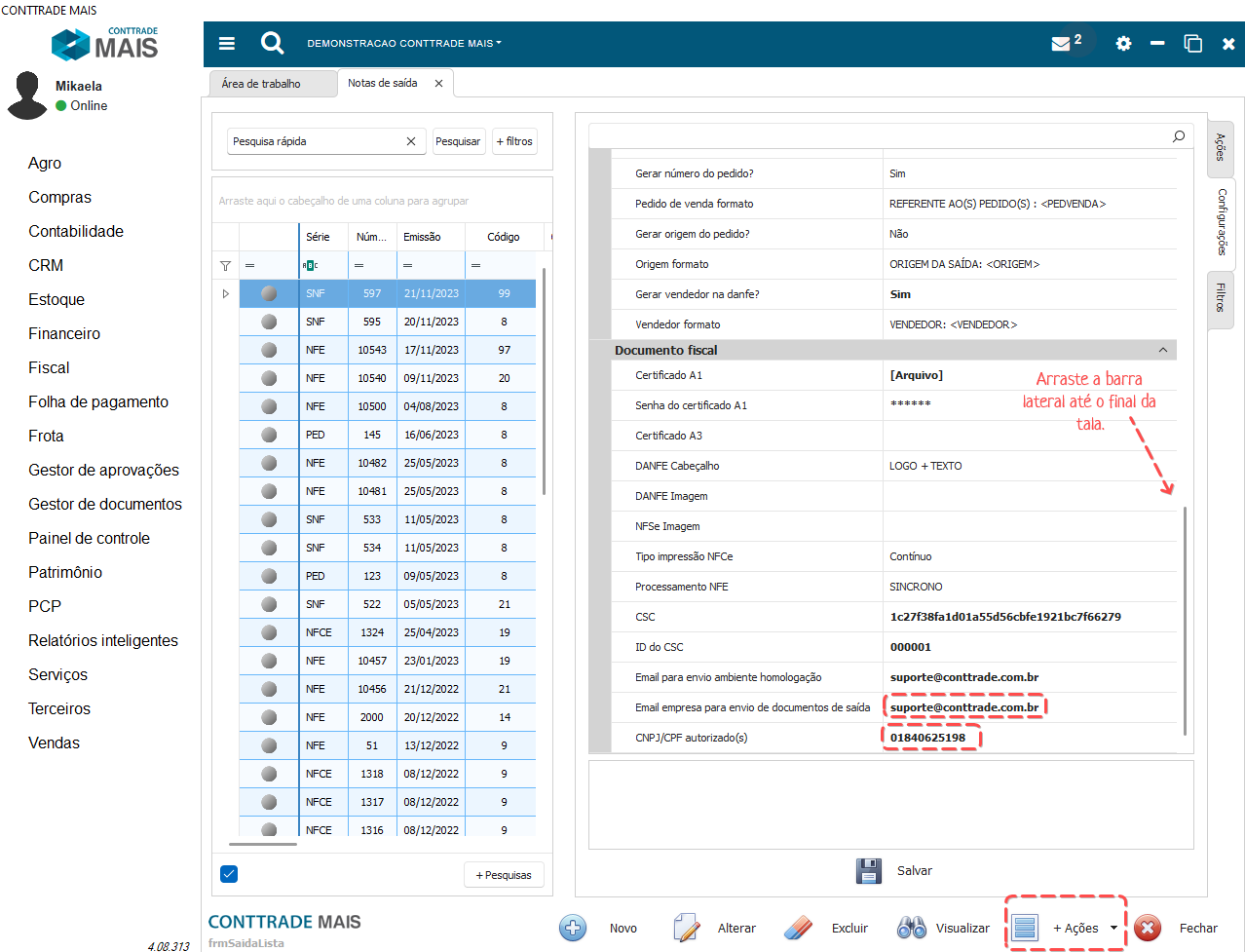Open DEMONSTRACAO CONTTRADE MAIS dropdown
The width and height of the screenshot is (1245, 952).
(x=404, y=43)
